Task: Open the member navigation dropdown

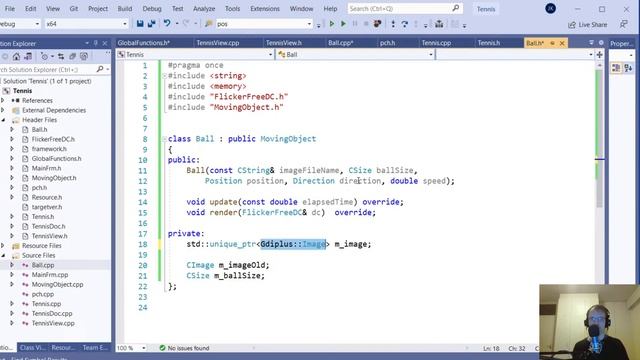Action: [x=591, y=54]
